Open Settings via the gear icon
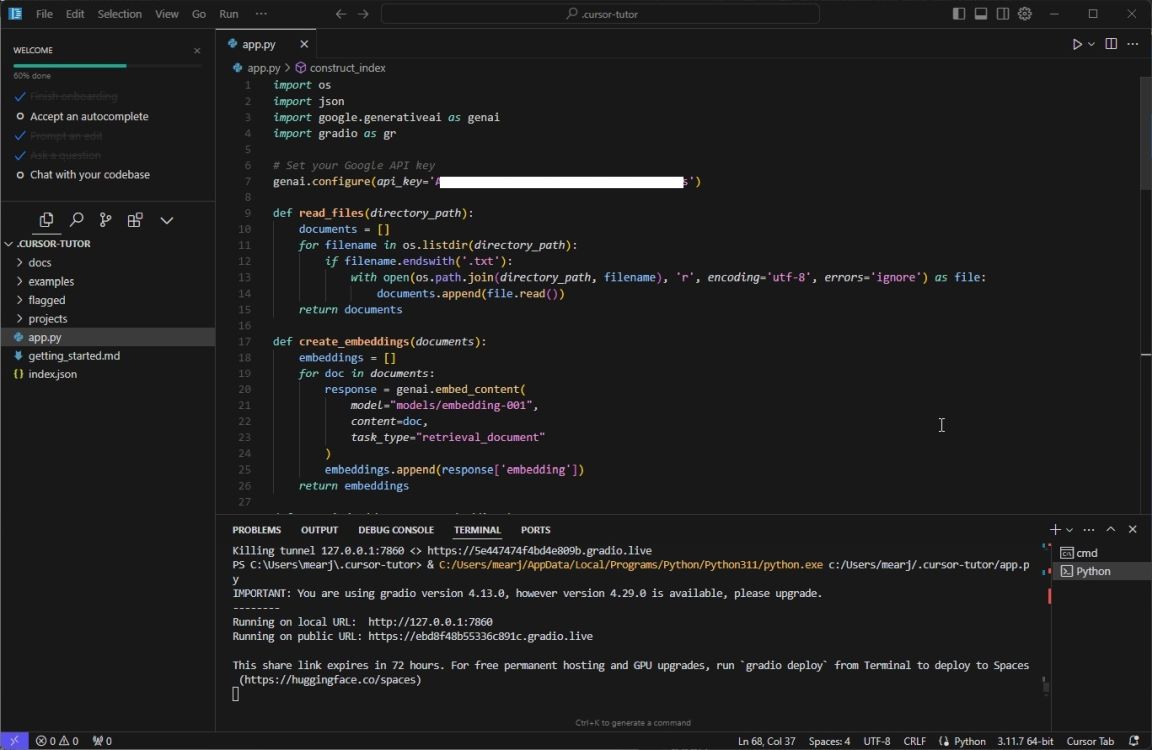1152x750 pixels. [1025, 14]
